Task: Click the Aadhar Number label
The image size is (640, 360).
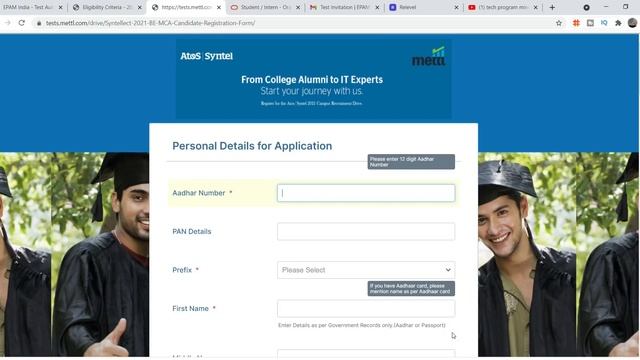Action: click(x=199, y=193)
